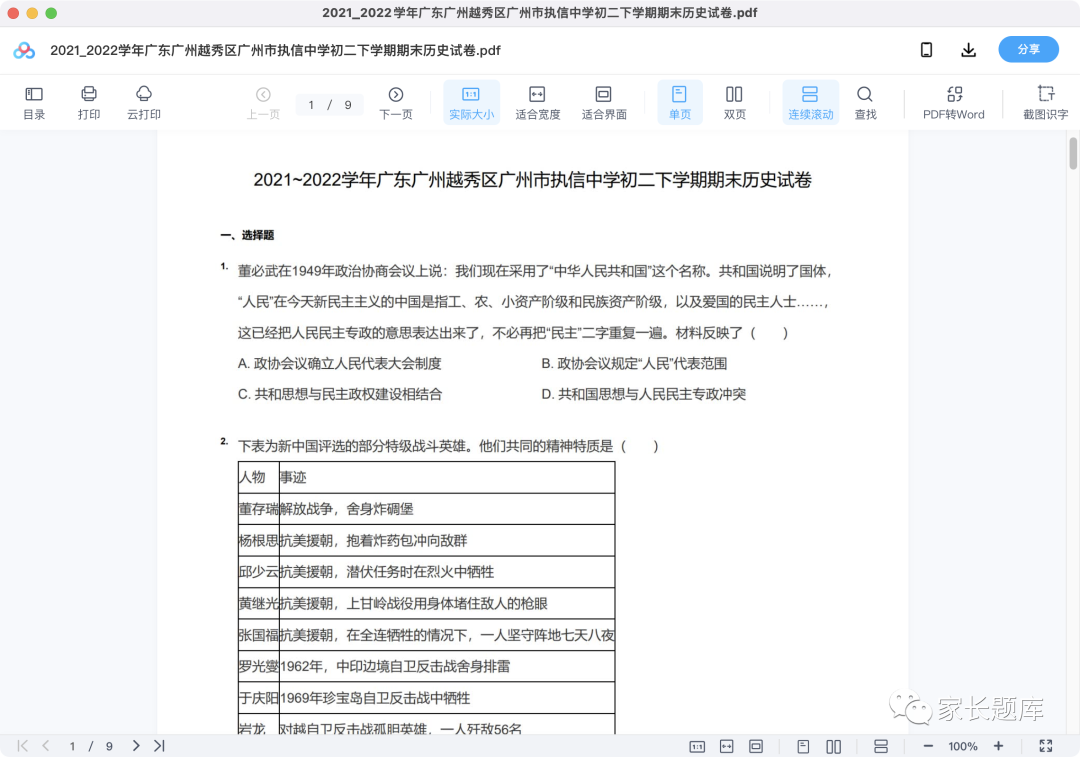Zoom in with the plus button
The image size is (1080, 757).
pyautogui.click(x=999, y=746)
